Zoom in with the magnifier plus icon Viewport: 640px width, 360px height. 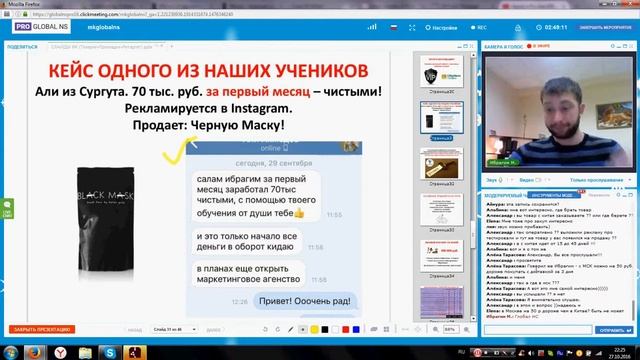pos(467,329)
